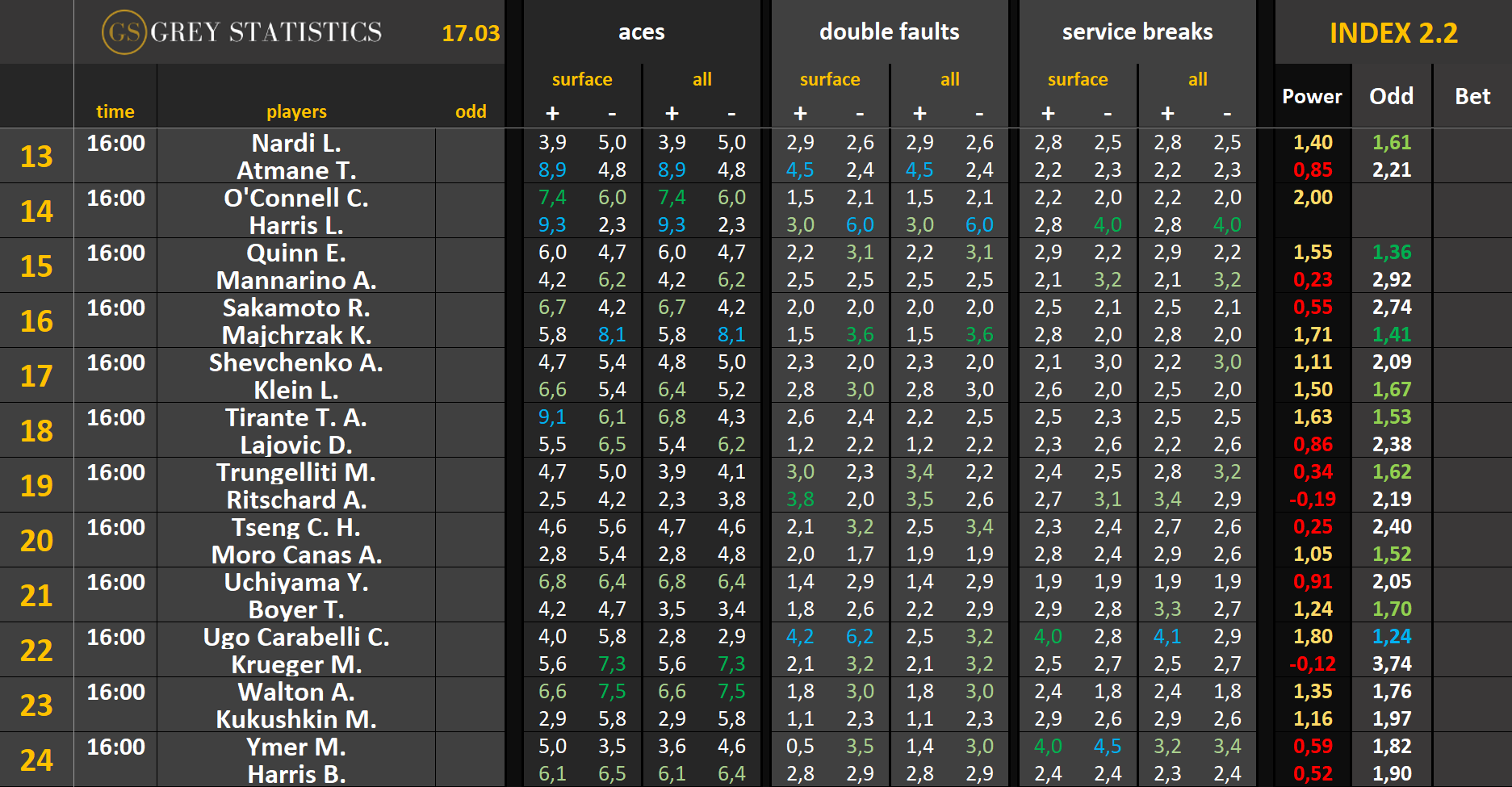Select the date 17.03 in the header
1512x787 pixels.
pos(471,33)
